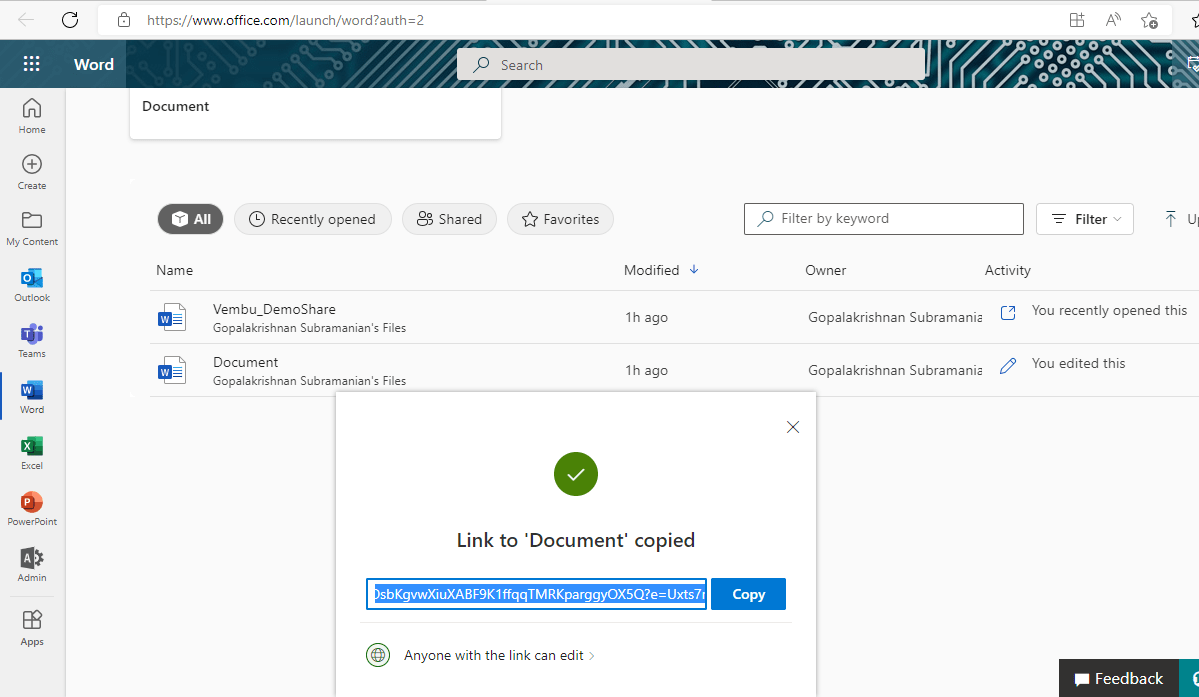Screen dimensions: 1199x697
Task: Click 'You edited this' text
Action: (x=1078, y=363)
